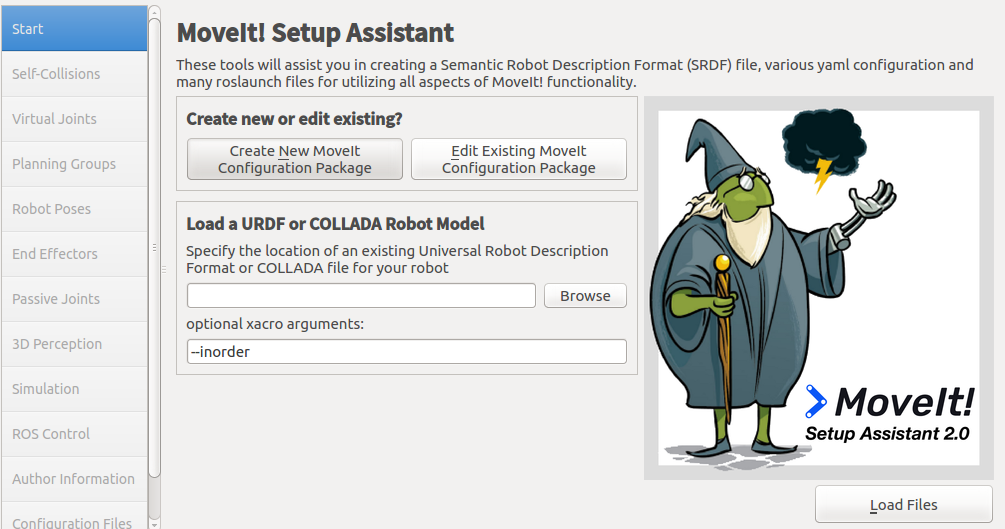Click the sidebar vertical scrollbar
This screenshot has height=529, width=1005.
154,248
